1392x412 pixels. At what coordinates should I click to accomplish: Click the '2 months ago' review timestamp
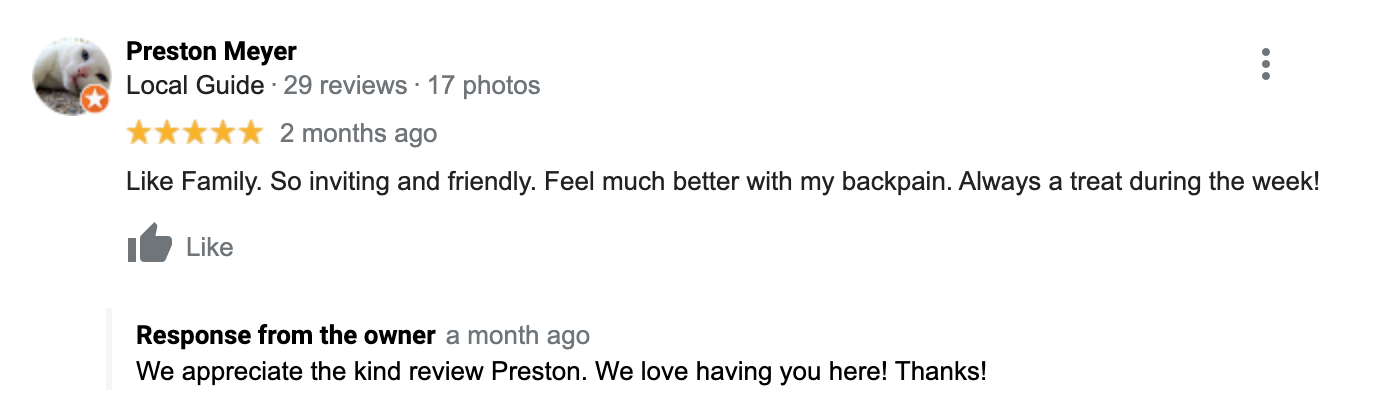tap(358, 134)
